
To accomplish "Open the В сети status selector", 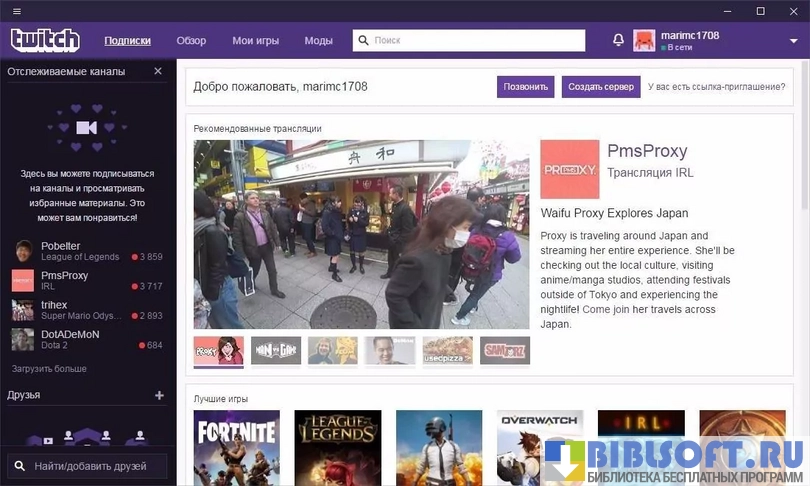I will tap(680, 47).
